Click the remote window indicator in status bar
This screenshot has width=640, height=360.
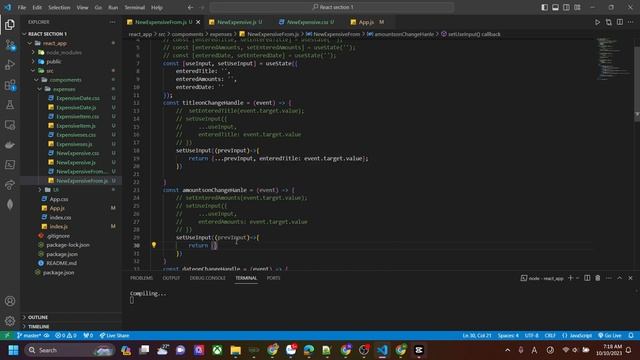click(x=7, y=336)
